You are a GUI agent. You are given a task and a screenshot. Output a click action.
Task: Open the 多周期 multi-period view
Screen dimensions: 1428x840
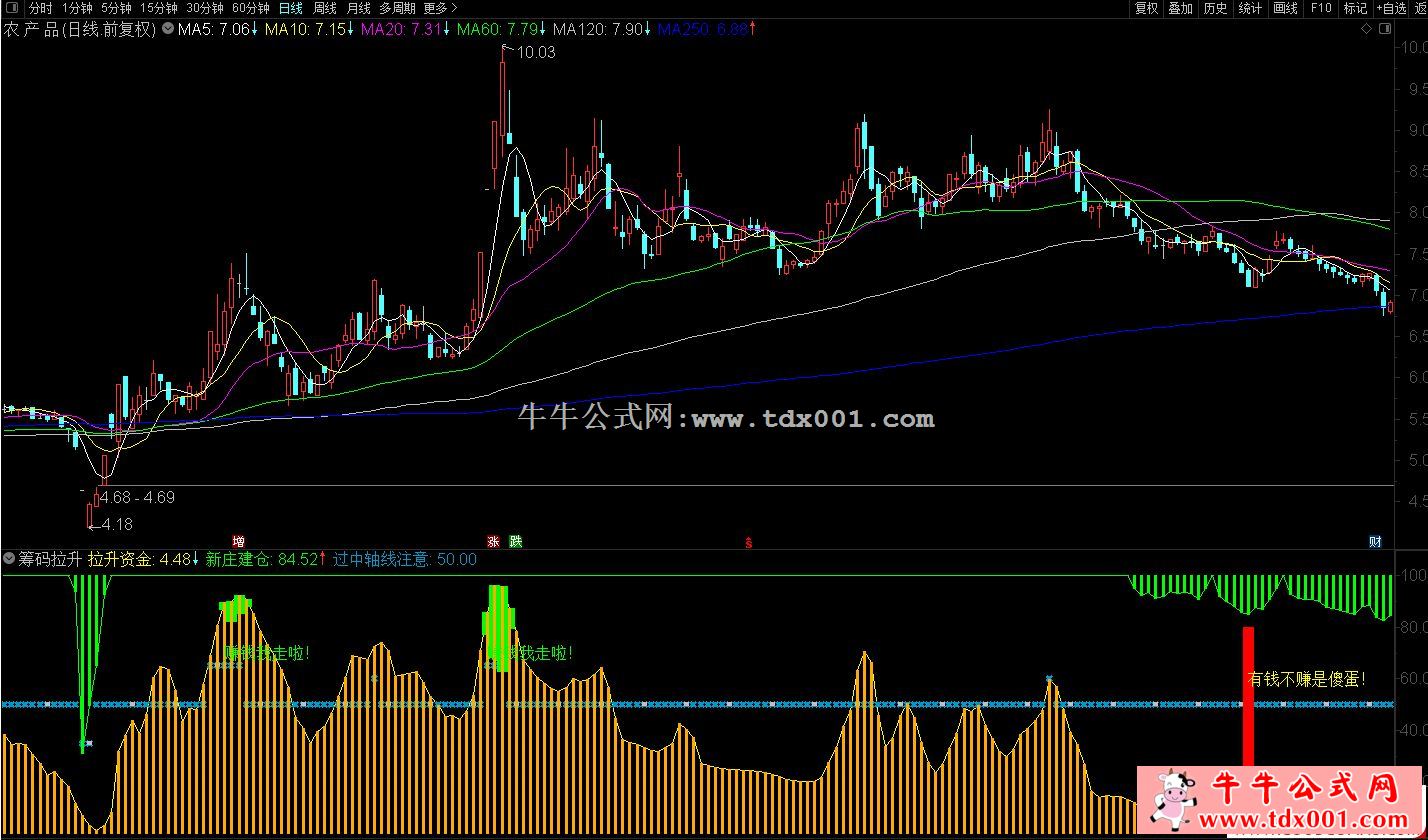click(398, 8)
